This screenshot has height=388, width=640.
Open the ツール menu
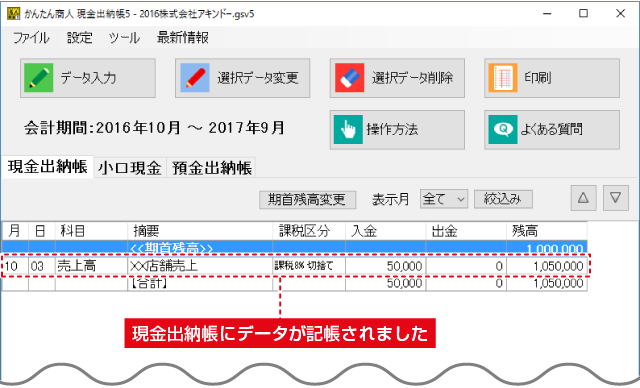pos(124,38)
